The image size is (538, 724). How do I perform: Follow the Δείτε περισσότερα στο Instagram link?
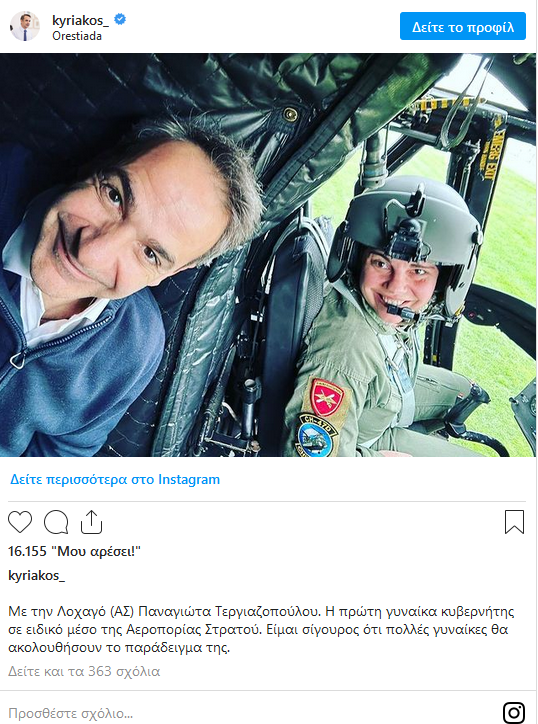point(115,479)
